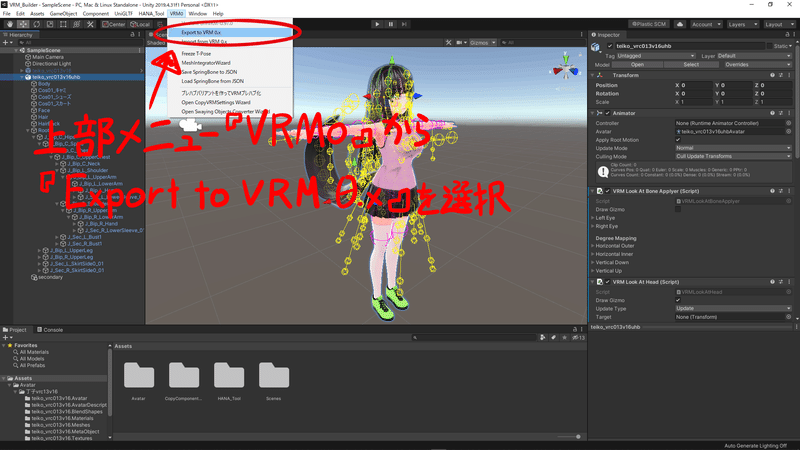This screenshot has width=800, height=450.
Task: Click the Step frame button
Action: 404,24
